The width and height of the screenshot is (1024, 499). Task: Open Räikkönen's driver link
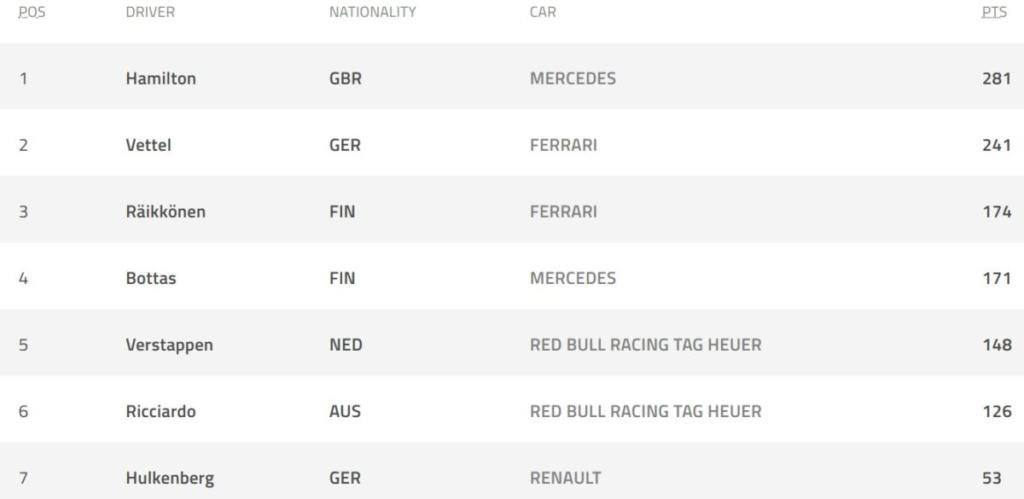coord(166,212)
